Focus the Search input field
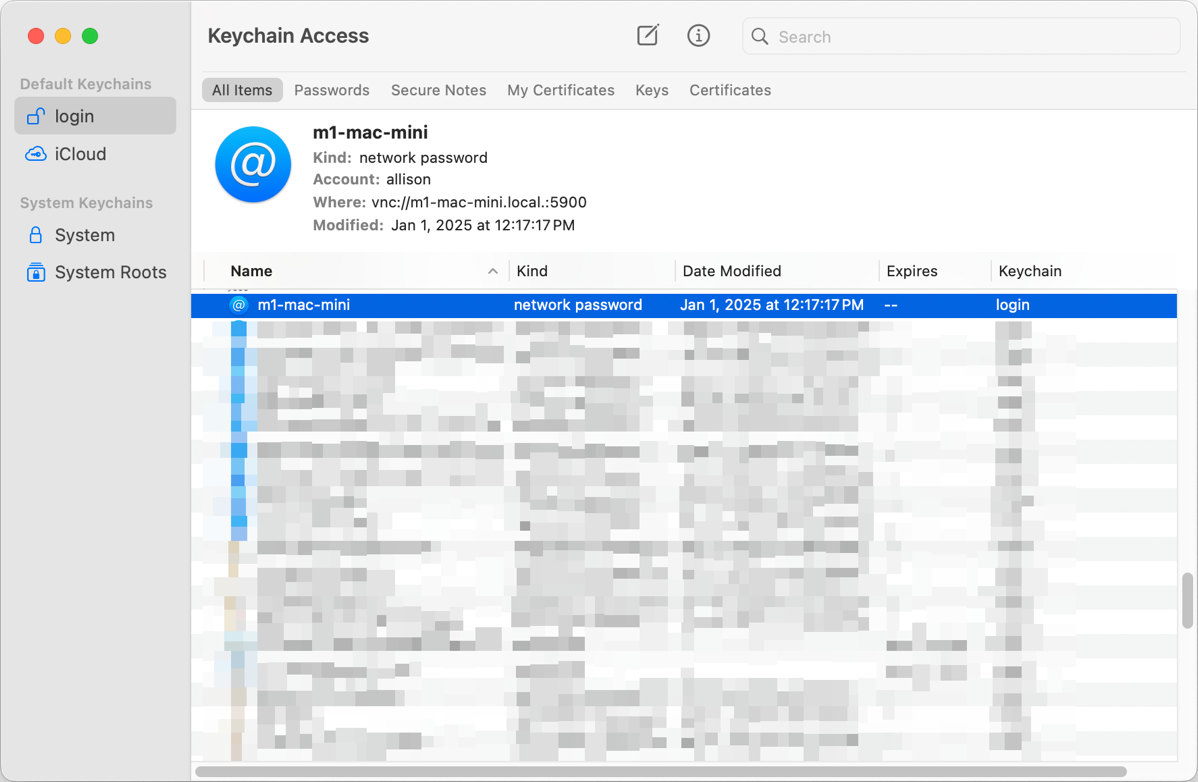This screenshot has width=1198, height=782. (x=970, y=37)
